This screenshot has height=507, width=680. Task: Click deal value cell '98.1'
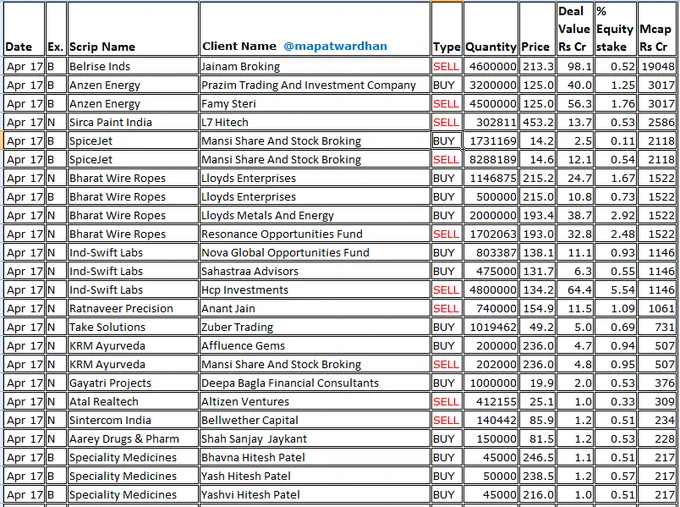(x=575, y=66)
